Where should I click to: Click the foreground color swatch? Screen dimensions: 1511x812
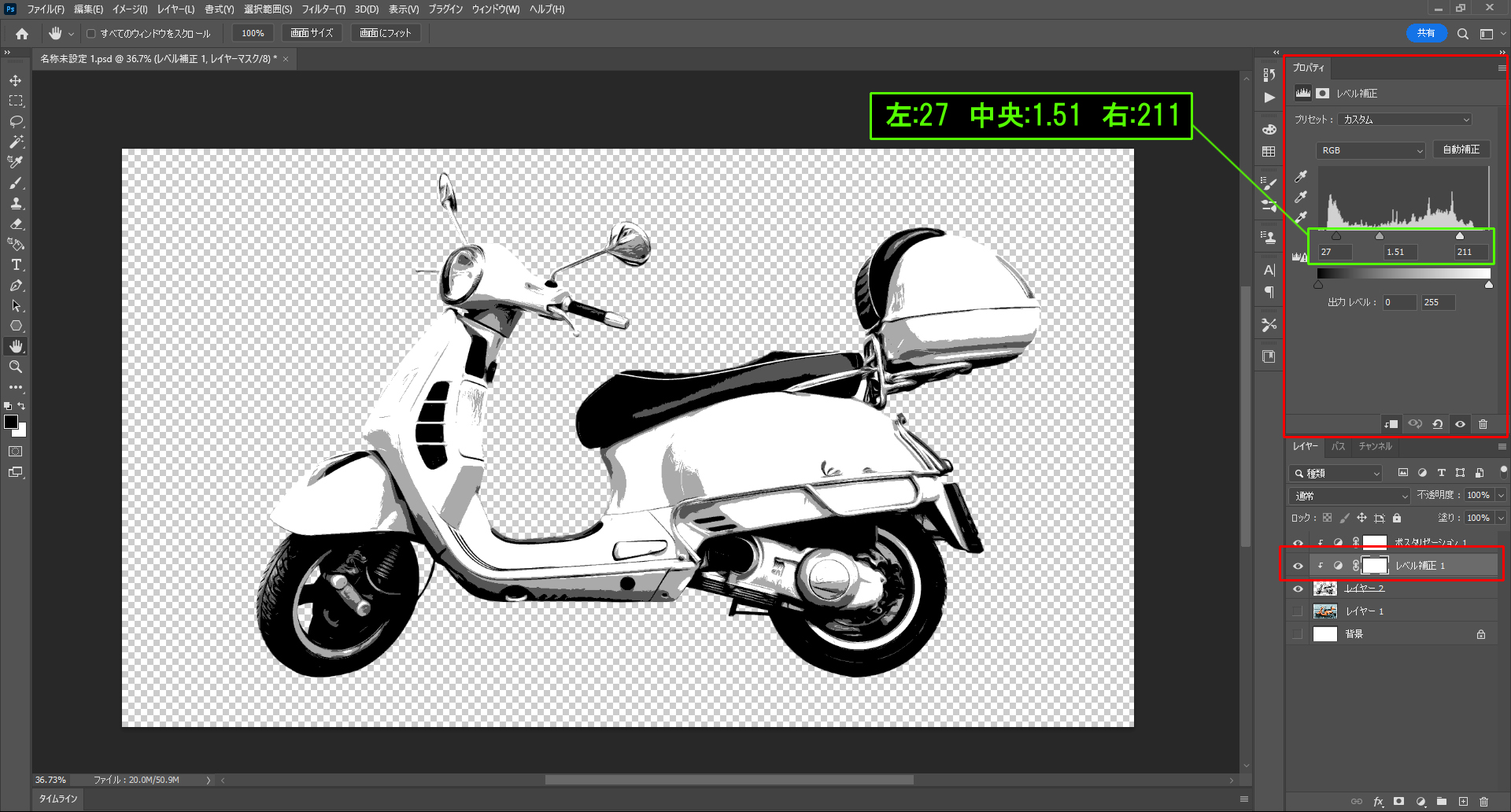(x=11, y=422)
